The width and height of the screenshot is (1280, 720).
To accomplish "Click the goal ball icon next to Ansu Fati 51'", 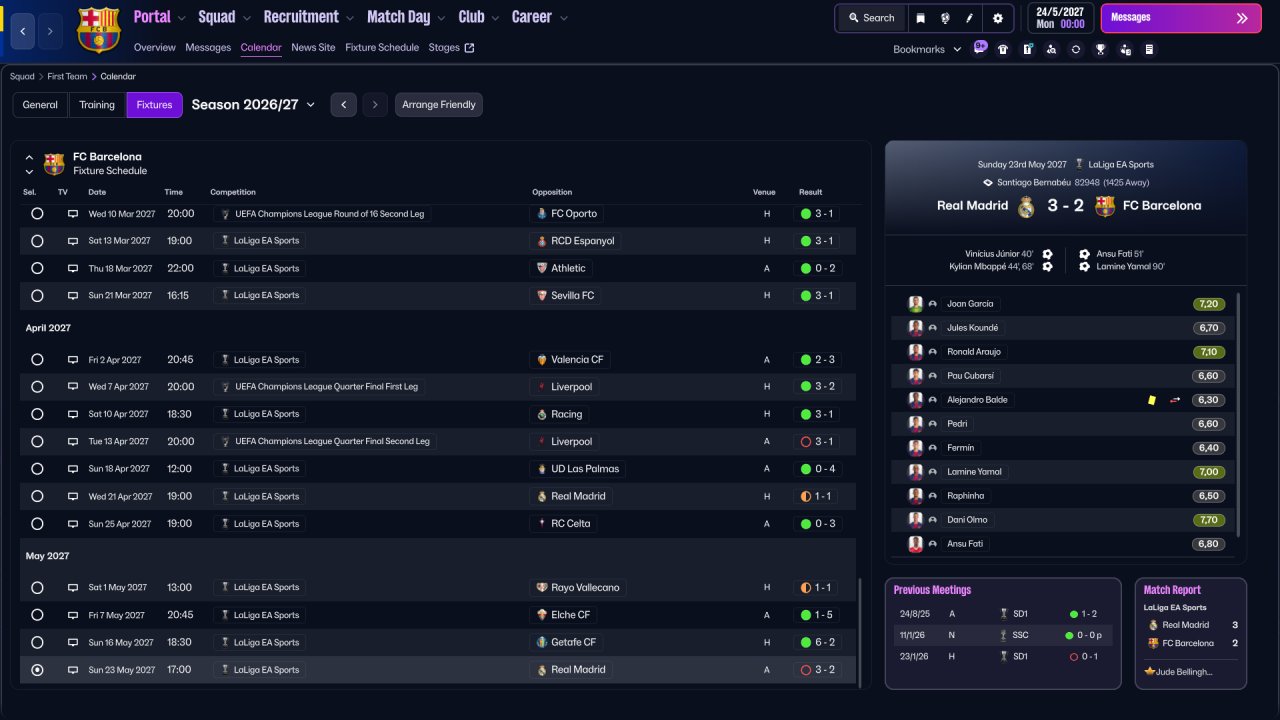I will tap(1085, 254).
